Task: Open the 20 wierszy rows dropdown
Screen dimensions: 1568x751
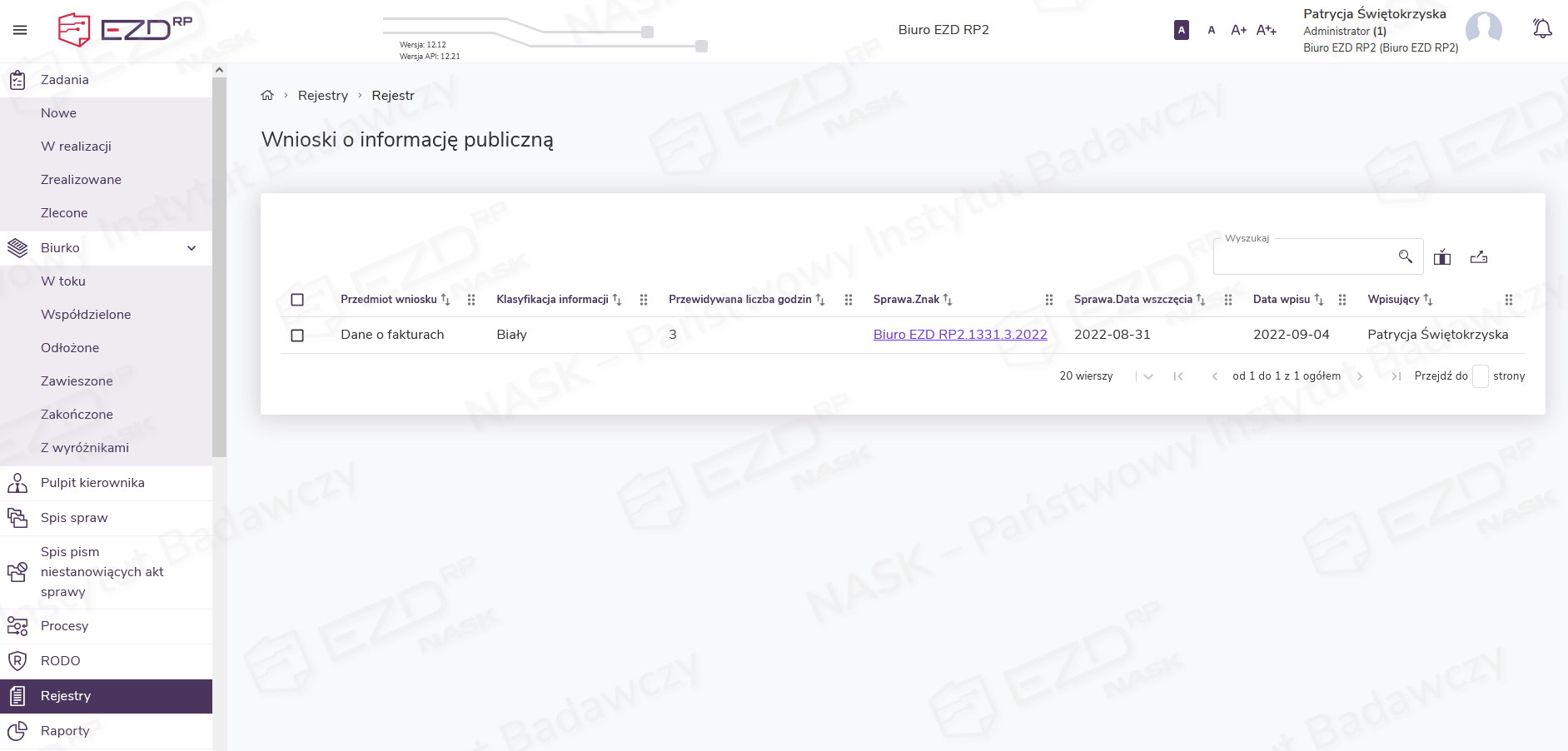Action: (x=1147, y=376)
